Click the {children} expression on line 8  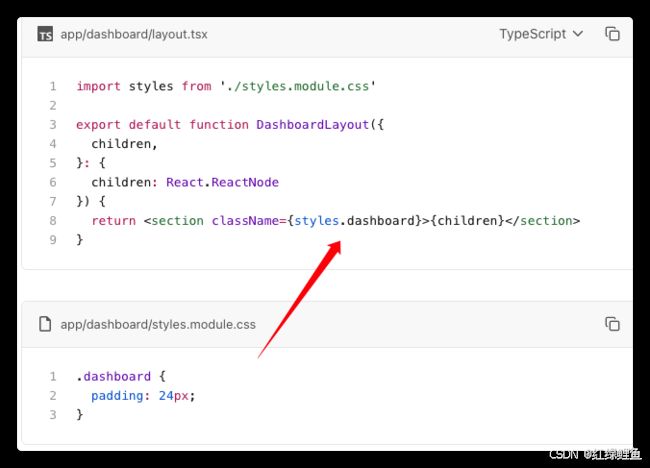click(x=468, y=221)
